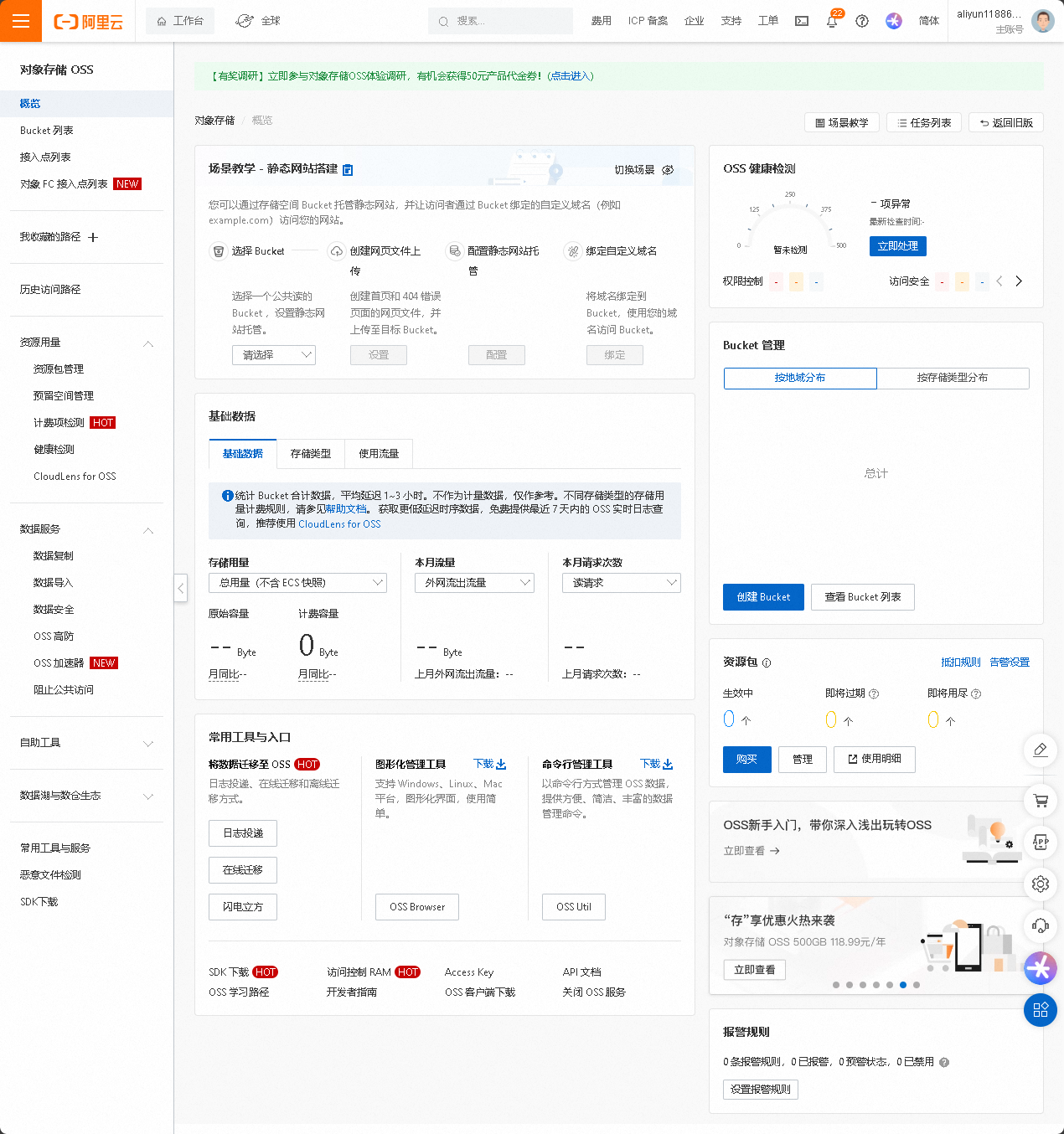Select 按地域分布 view
The height and width of the screenshot is (1134, 1064).
(800, 379)
